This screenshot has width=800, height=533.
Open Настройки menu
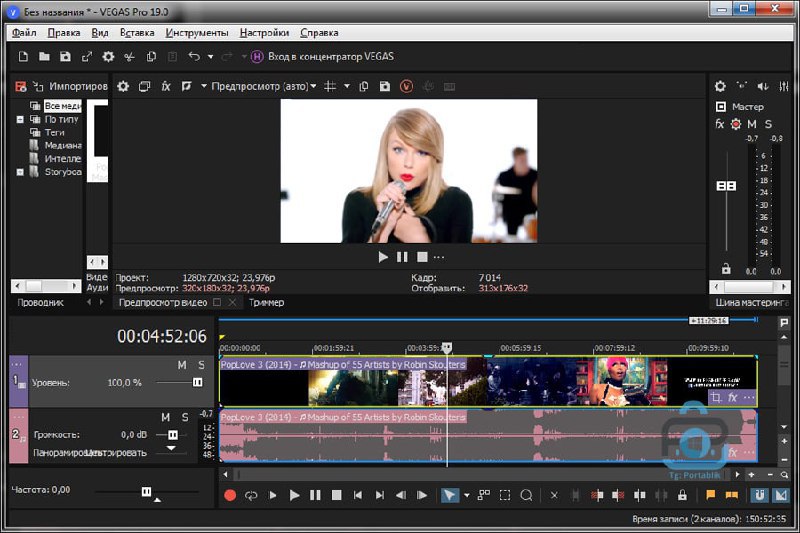(264, 33)
